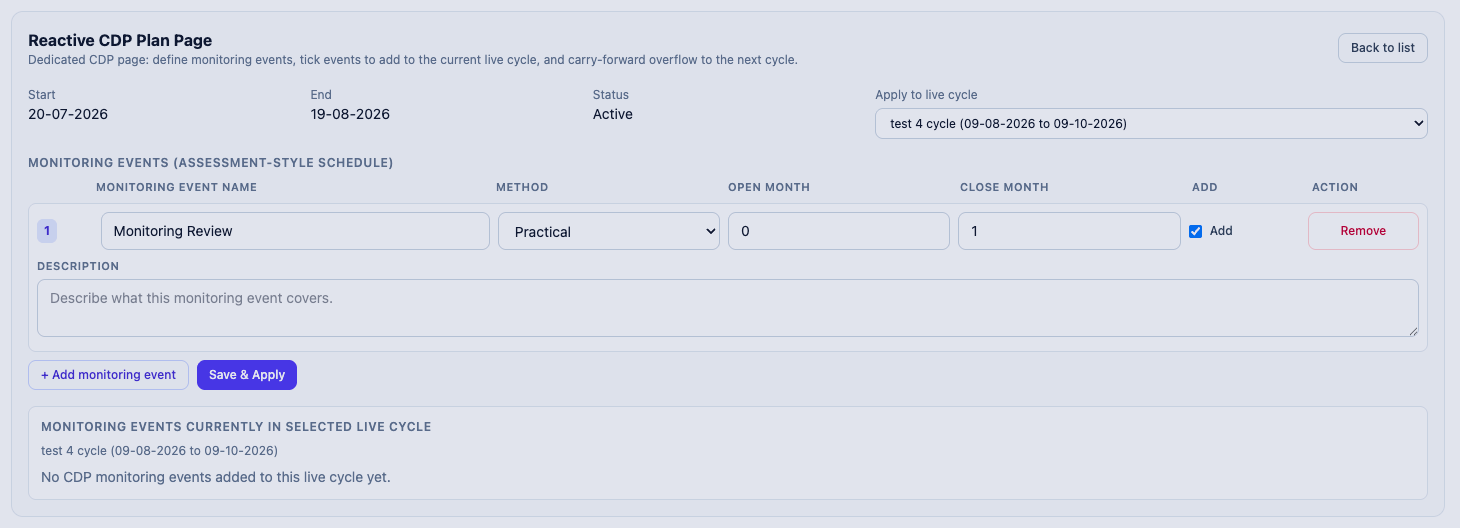
Task: Click the Reactive CDP Plan Page title
Action: [120, 40]
